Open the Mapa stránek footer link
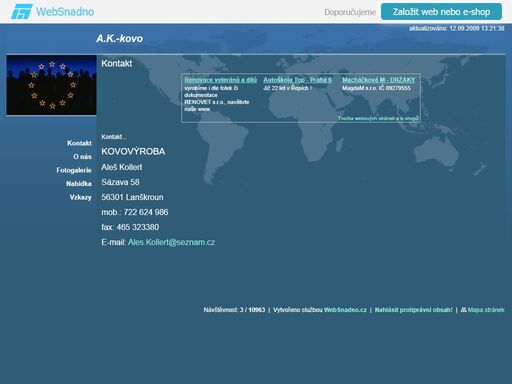This screenshot has height=384, width=512. coord(486,310)
